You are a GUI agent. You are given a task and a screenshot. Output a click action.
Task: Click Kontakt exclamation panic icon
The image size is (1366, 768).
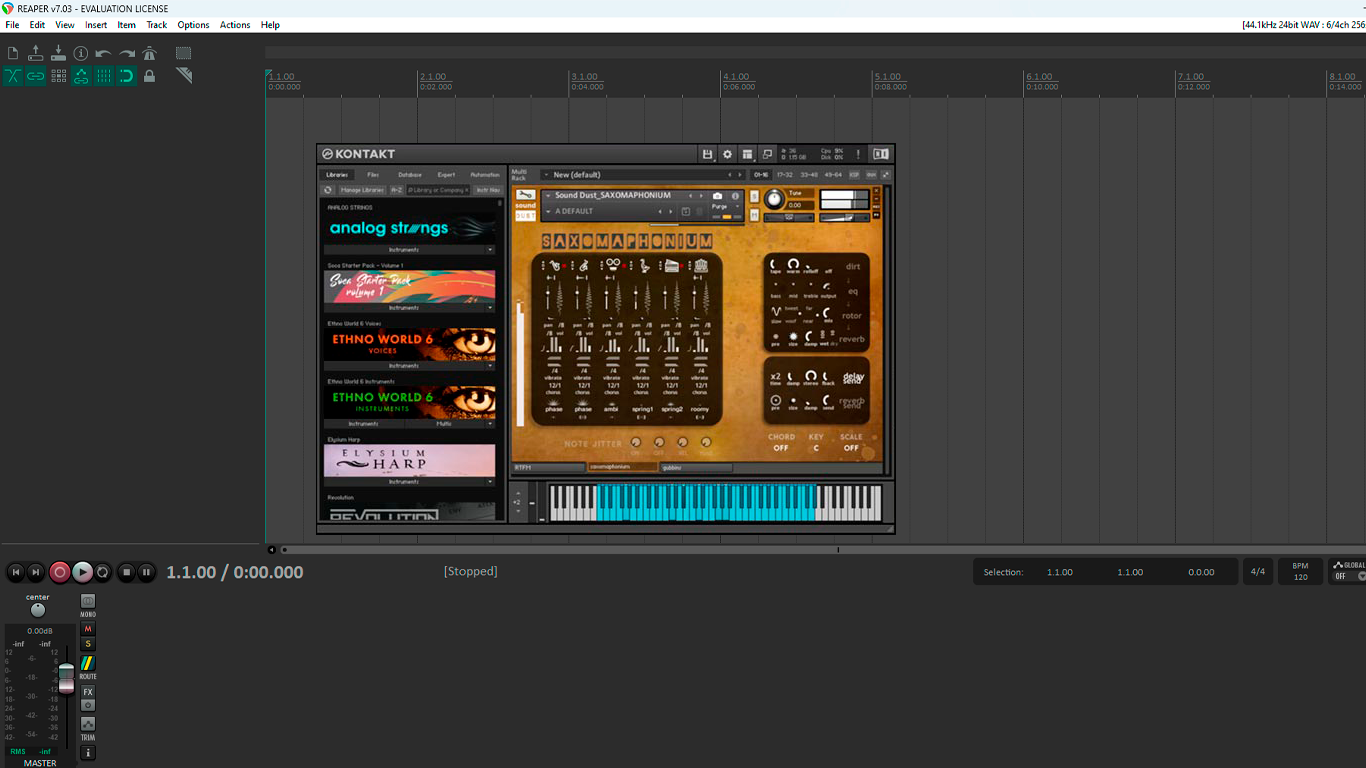pyautogui.click(x=857, y=154)
